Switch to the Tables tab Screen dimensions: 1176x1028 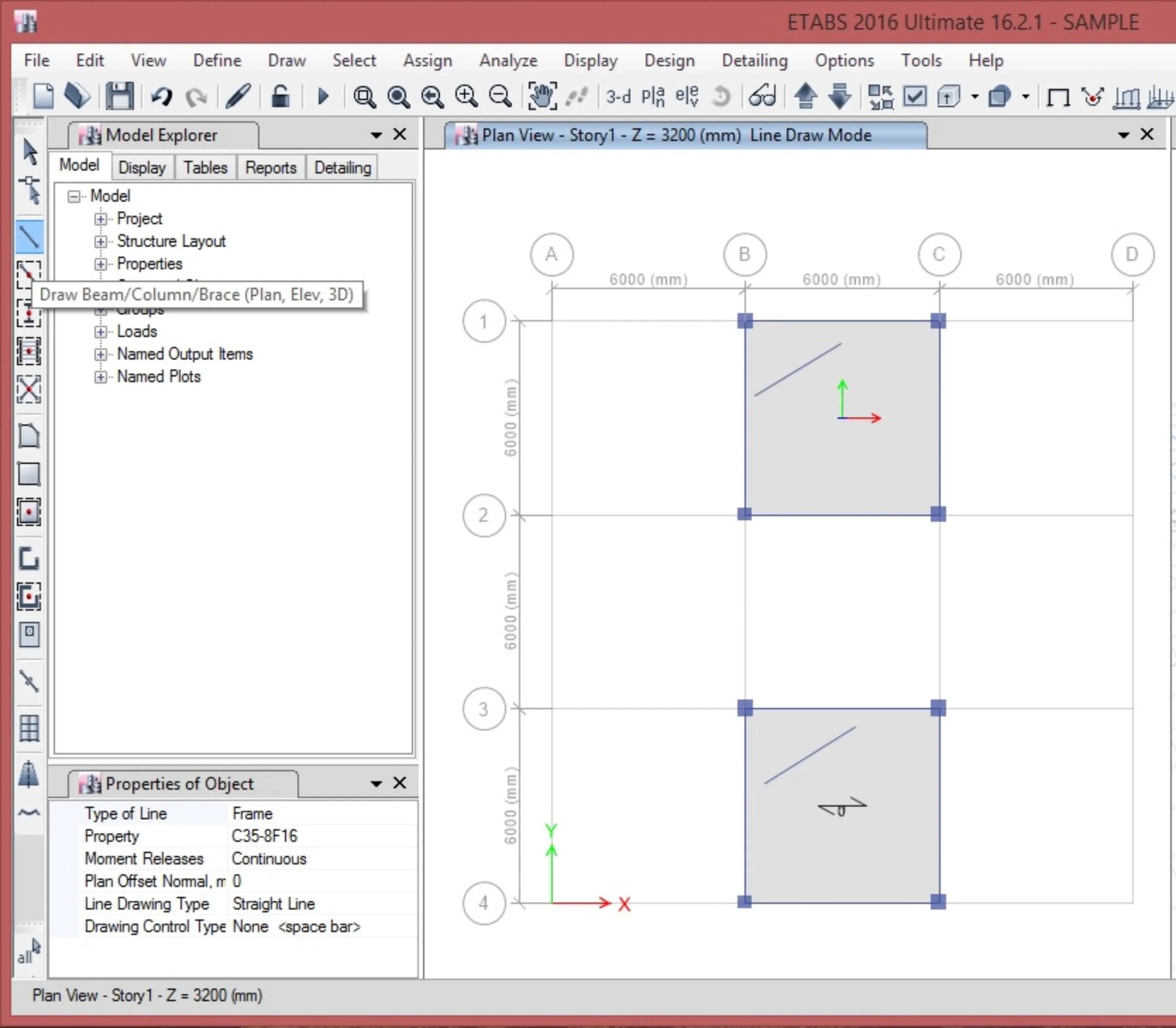205,168
